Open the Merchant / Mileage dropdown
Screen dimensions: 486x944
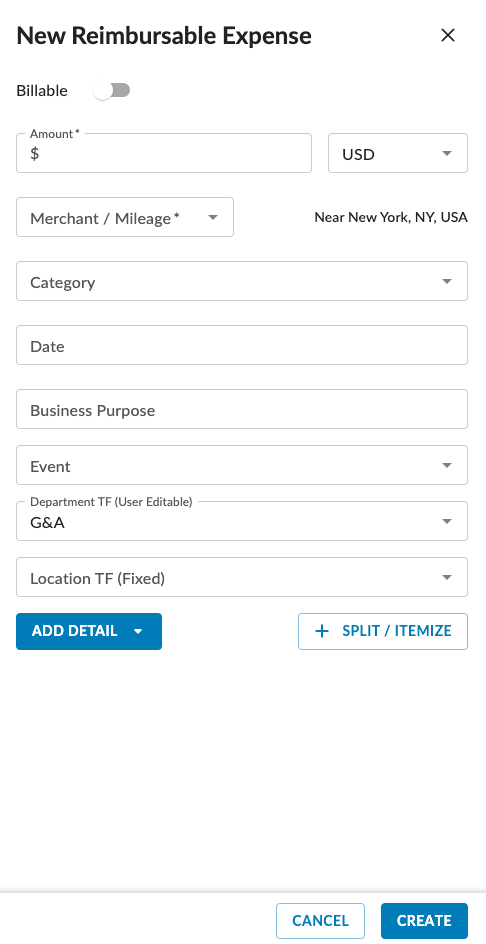tap(125, 217)
